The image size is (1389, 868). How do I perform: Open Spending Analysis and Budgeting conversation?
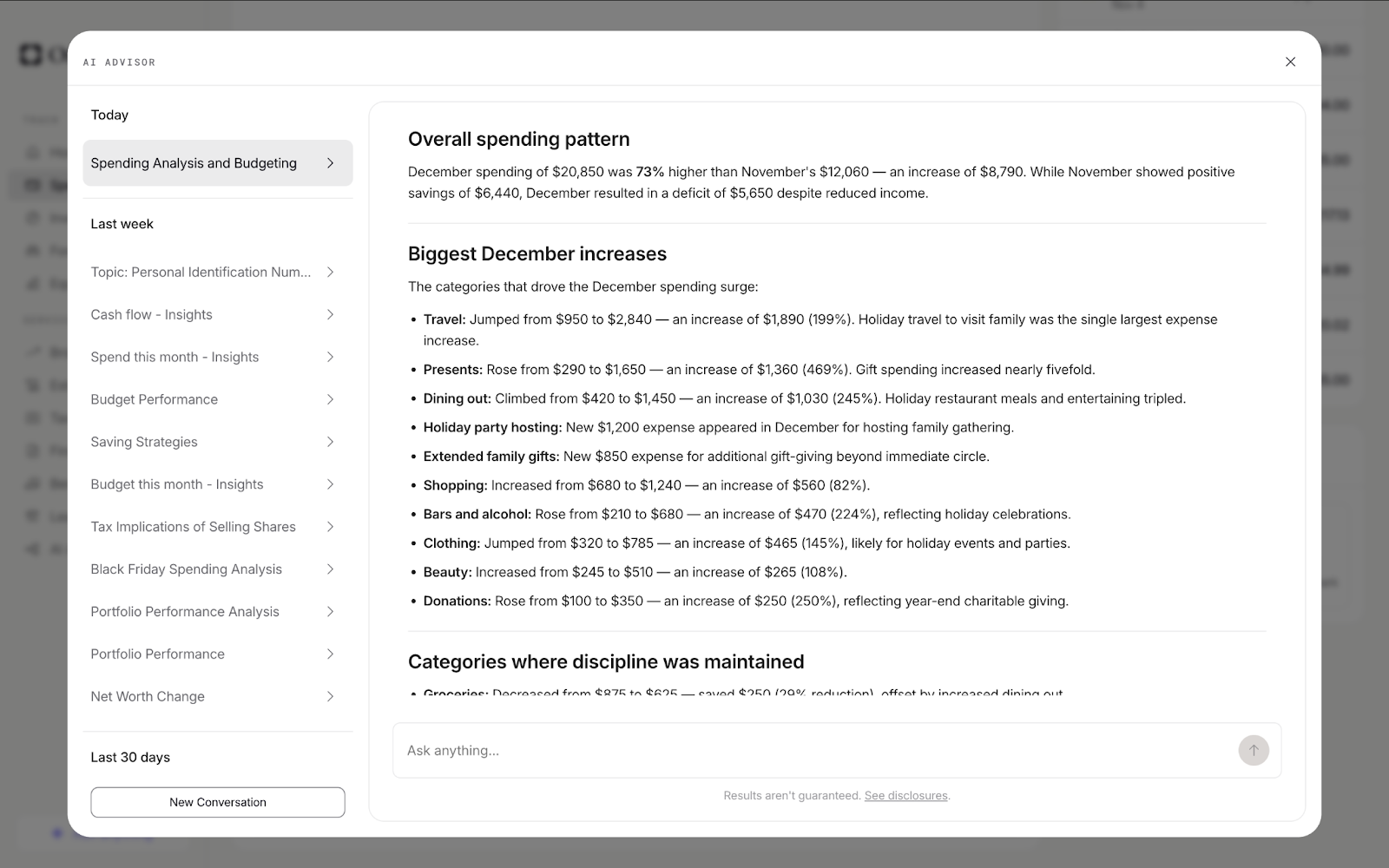point(218,163)
